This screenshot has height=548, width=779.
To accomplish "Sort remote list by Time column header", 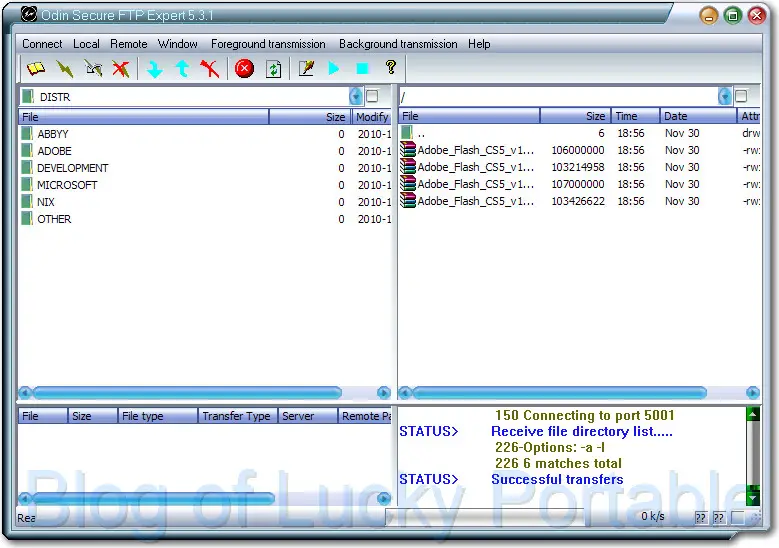I will click(x=635, y=116).
